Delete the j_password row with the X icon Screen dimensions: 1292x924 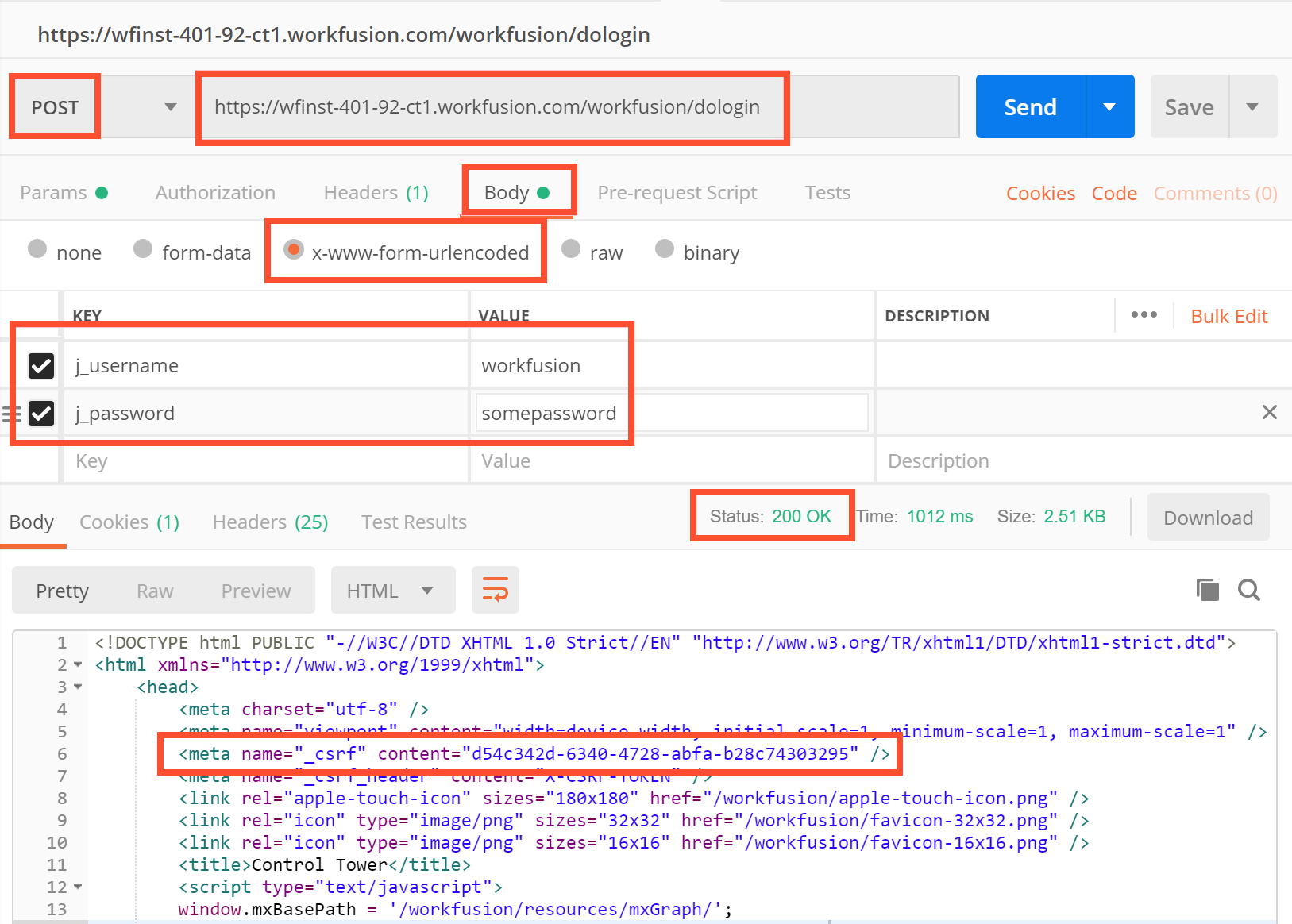[x=1270, y=412]
